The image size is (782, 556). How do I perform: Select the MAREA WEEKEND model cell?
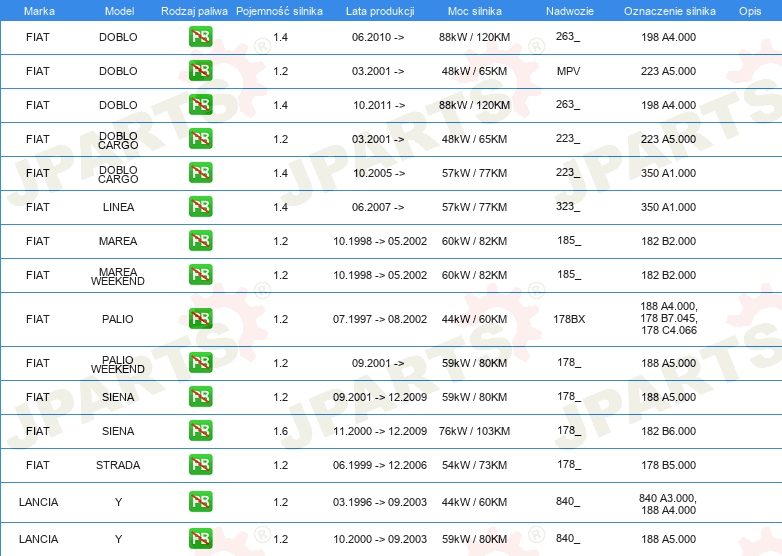(118, 276)
